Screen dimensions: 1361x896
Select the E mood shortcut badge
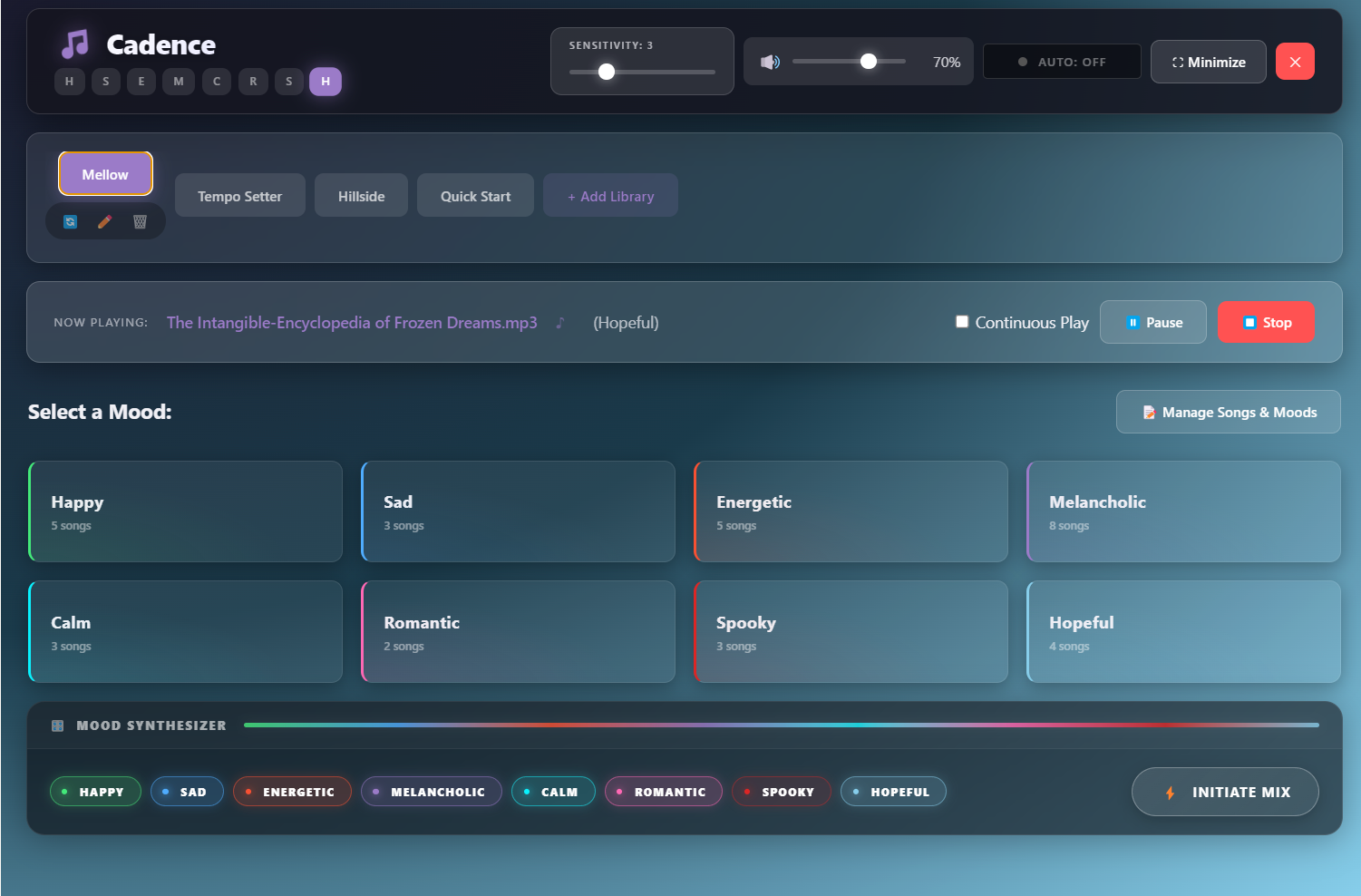(141, 82)
